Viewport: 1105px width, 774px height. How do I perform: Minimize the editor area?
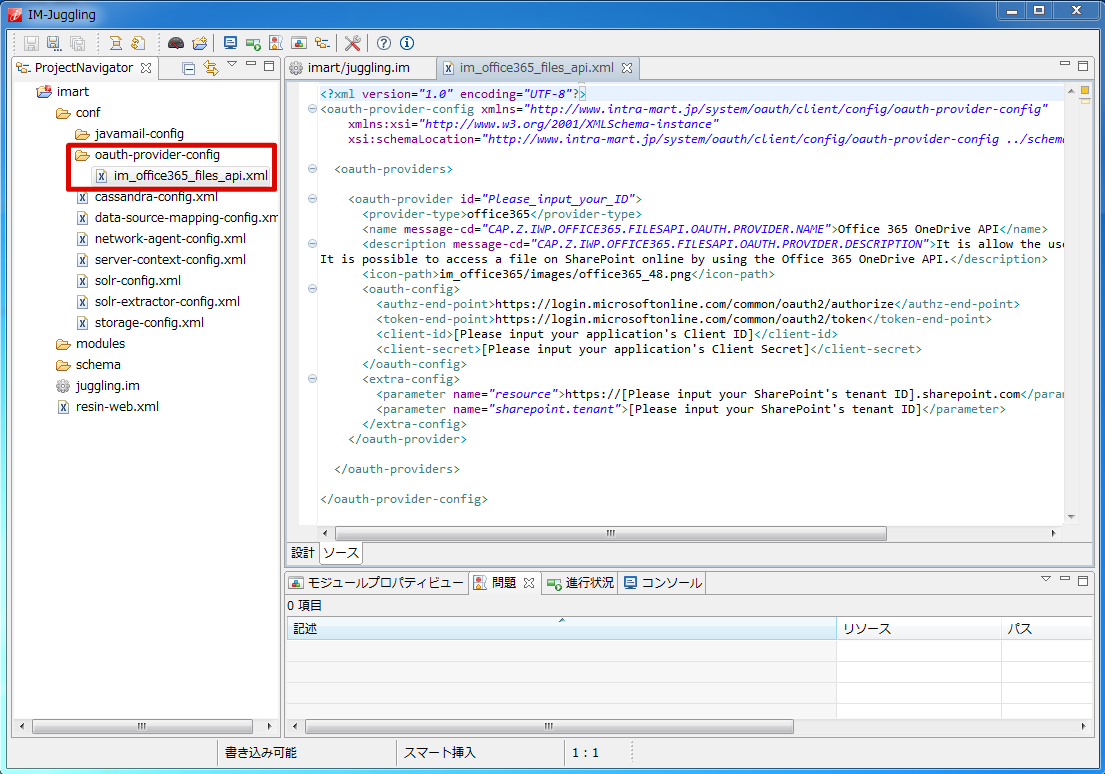[1065, 64]
